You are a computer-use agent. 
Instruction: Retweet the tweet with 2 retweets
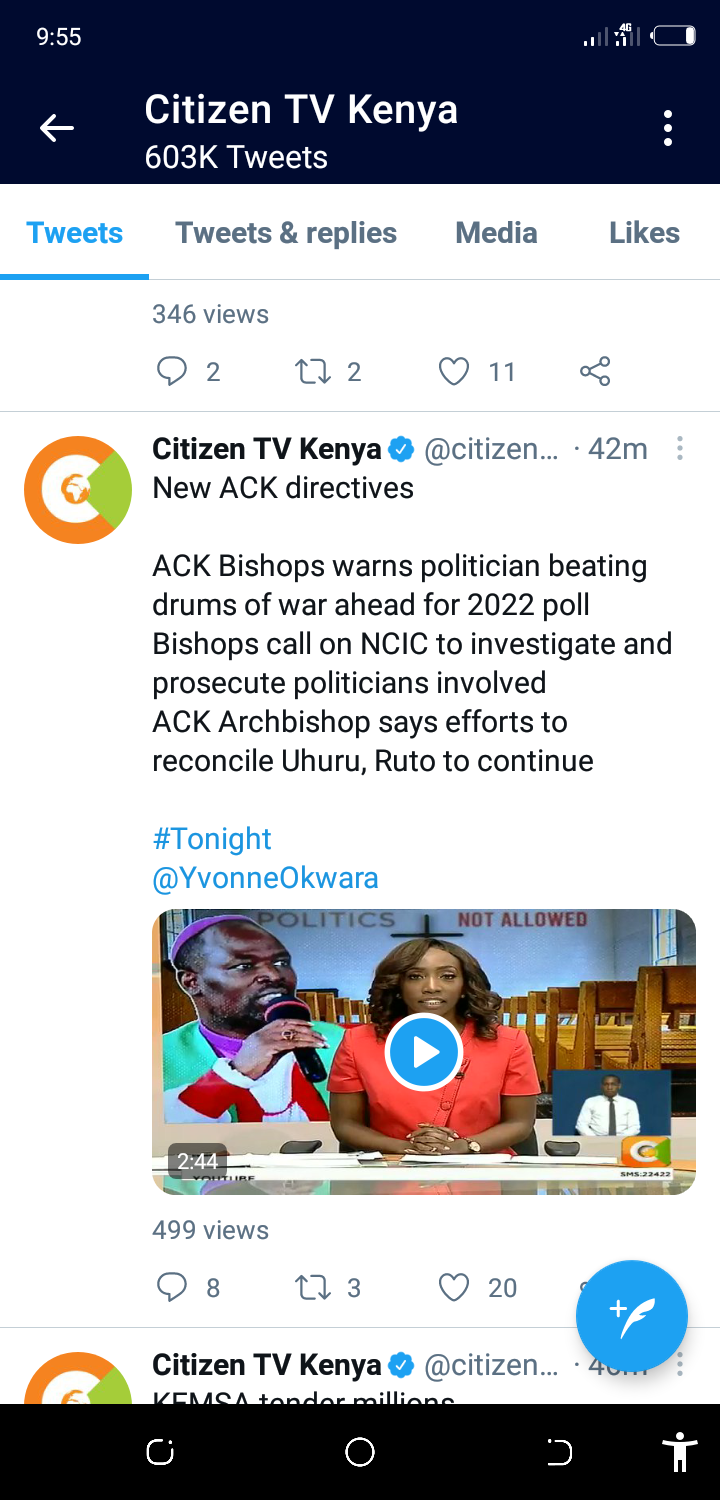pyautogui.click(x=313, y=372)
